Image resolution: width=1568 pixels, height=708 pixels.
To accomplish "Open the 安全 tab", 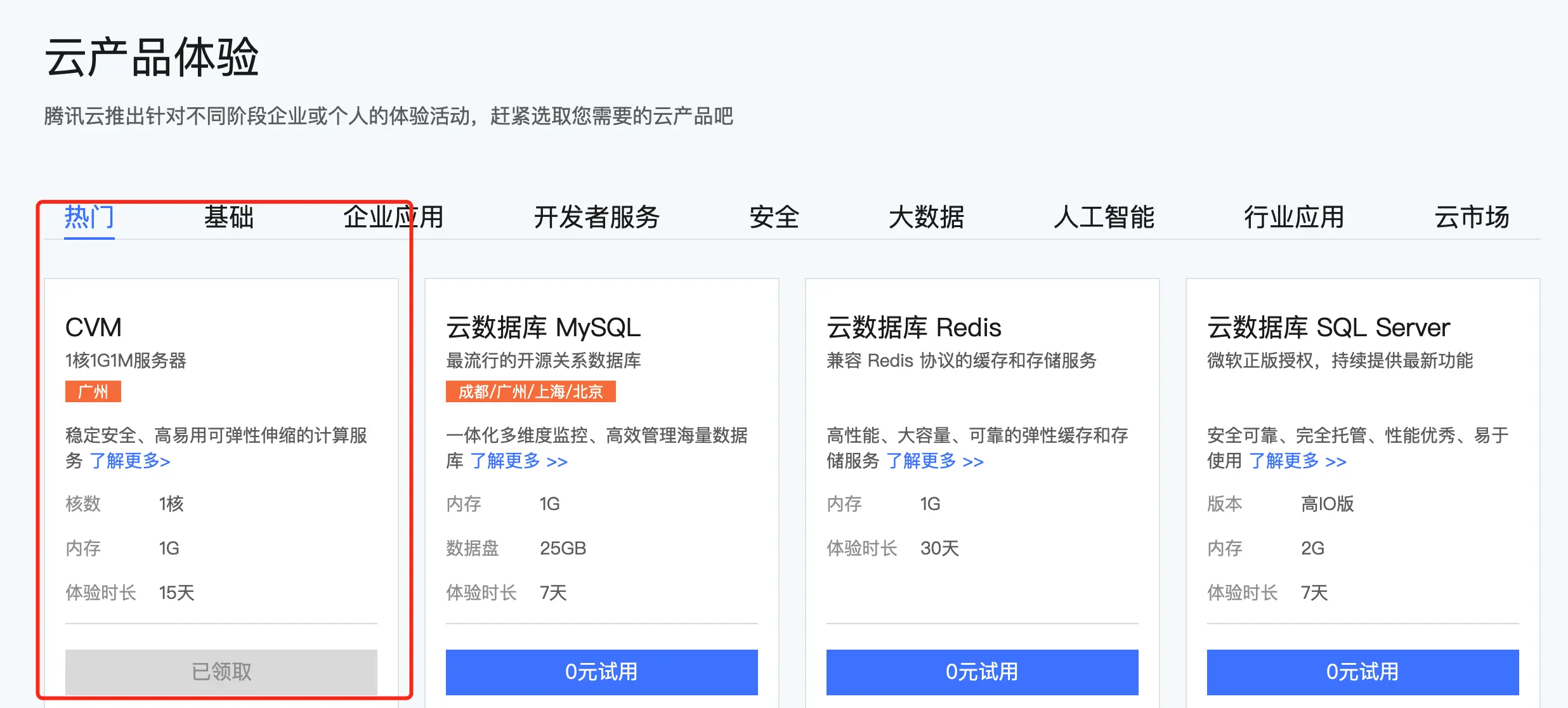I will pos(774,217).
